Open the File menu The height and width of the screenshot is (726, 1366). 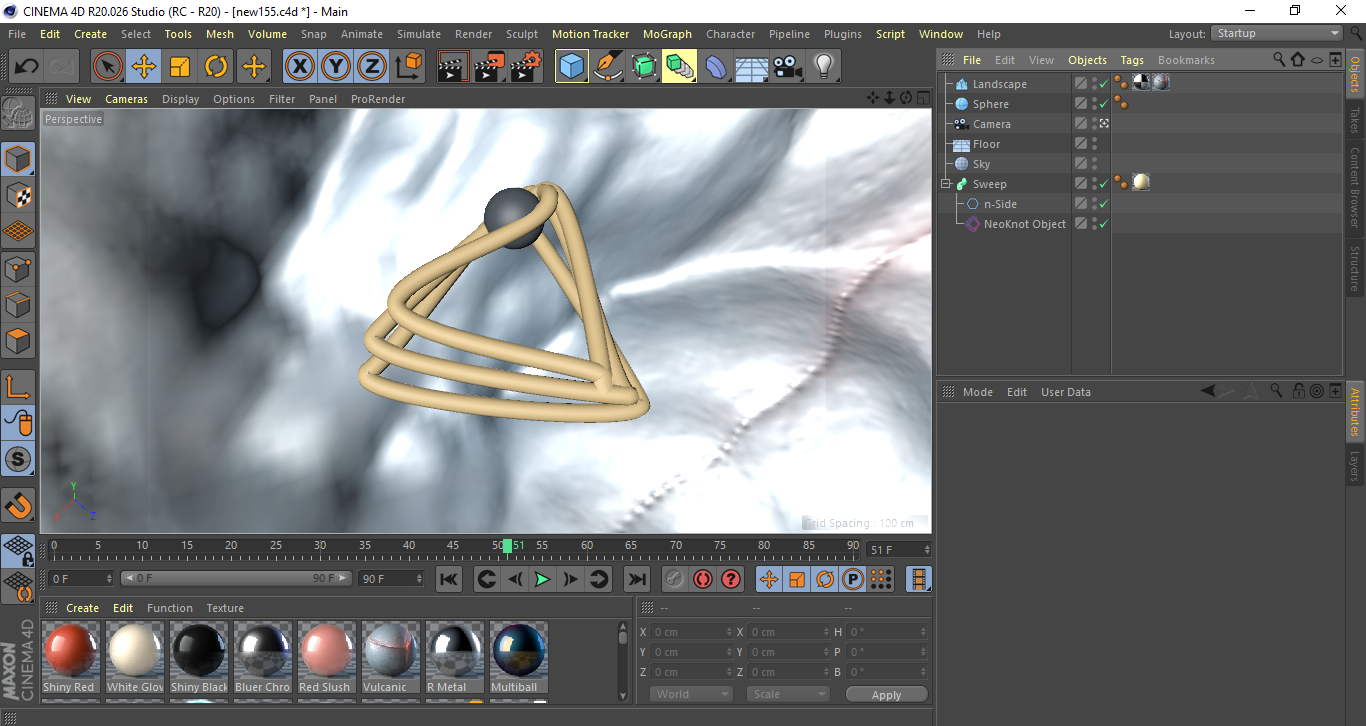[x=17, y=34]
